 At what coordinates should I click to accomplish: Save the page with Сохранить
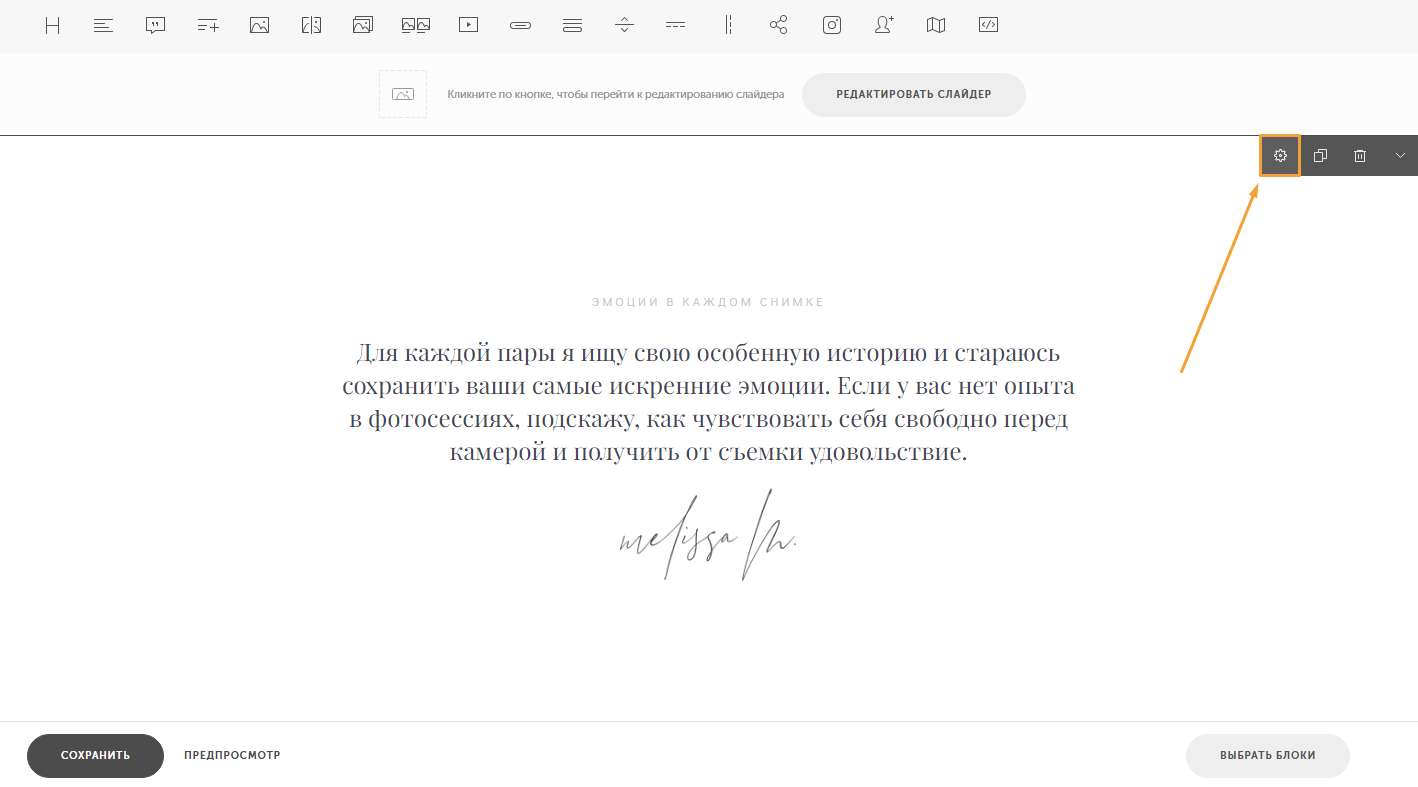click(95, 755)
